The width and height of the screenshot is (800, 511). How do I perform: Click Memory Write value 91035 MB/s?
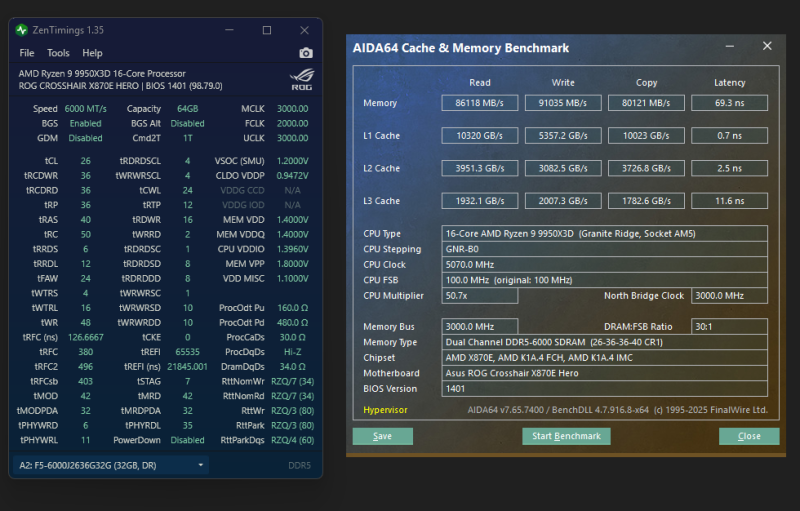pyautogui.click(x=563, y=103)
